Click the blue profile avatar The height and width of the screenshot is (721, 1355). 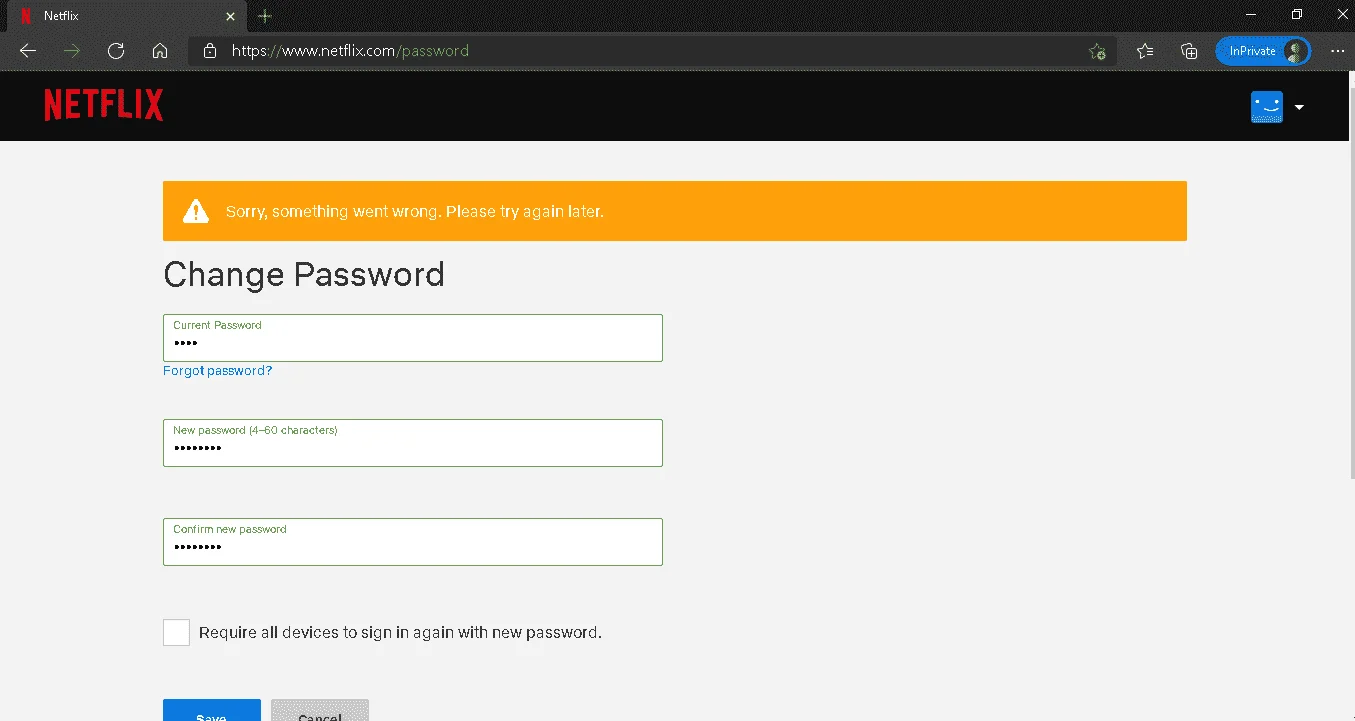[1267, 107]
